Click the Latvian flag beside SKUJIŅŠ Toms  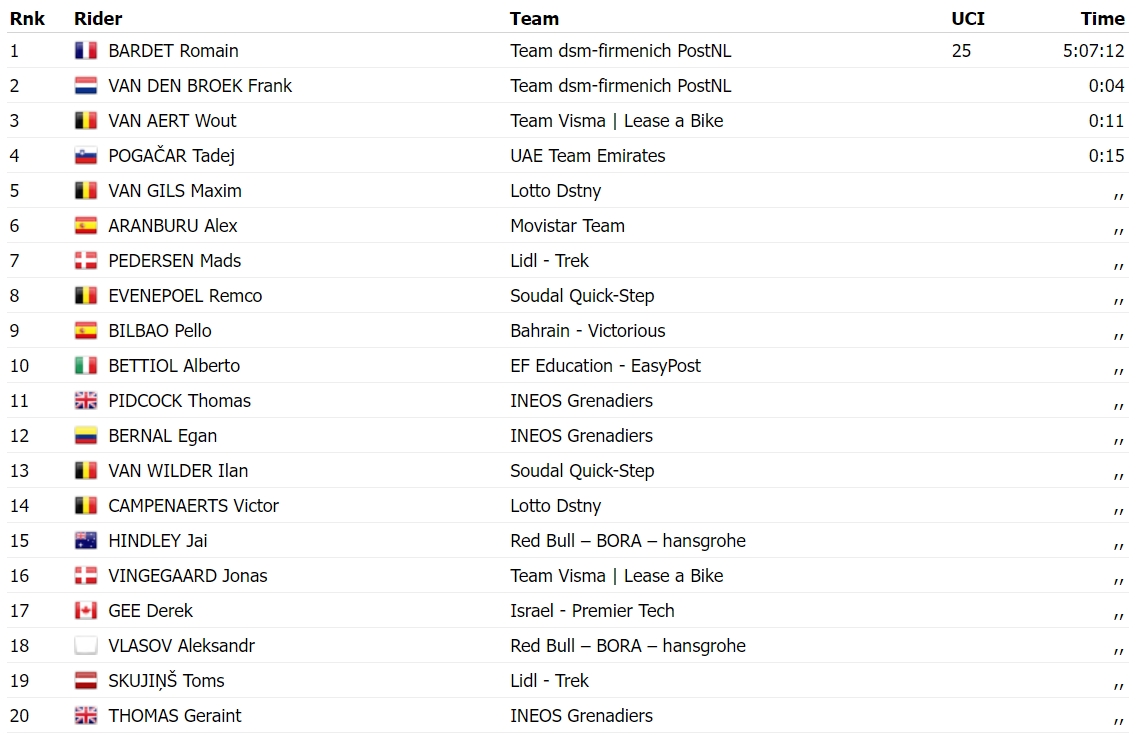[x=85, y=681]
